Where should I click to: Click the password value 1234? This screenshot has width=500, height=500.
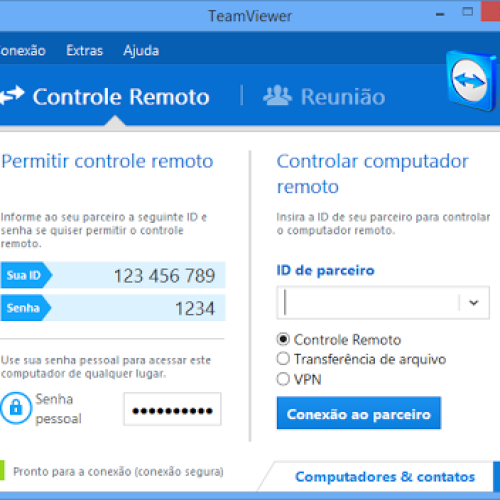pos(195,308)
